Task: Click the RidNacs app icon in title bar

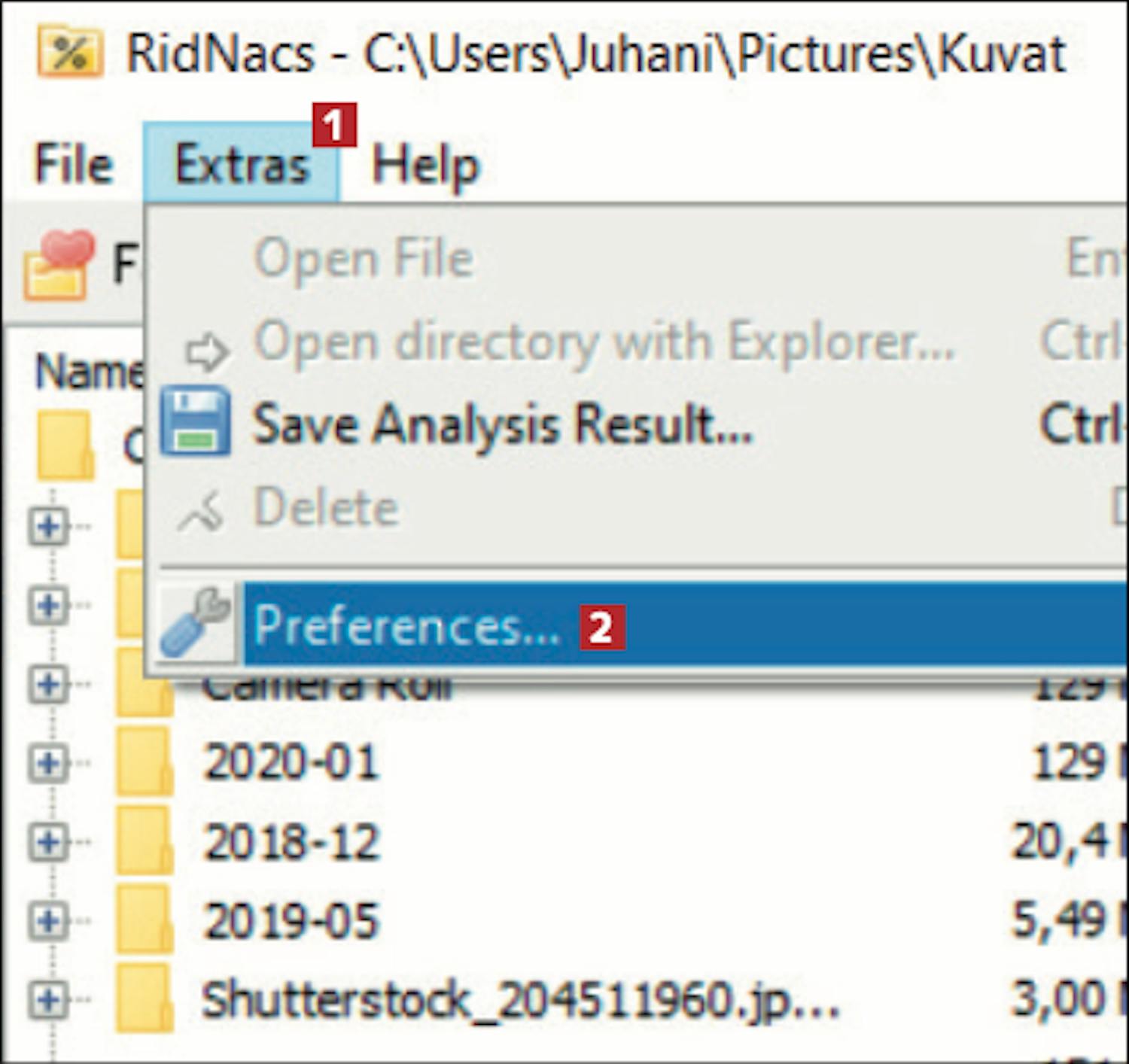Action: point(69,52)
